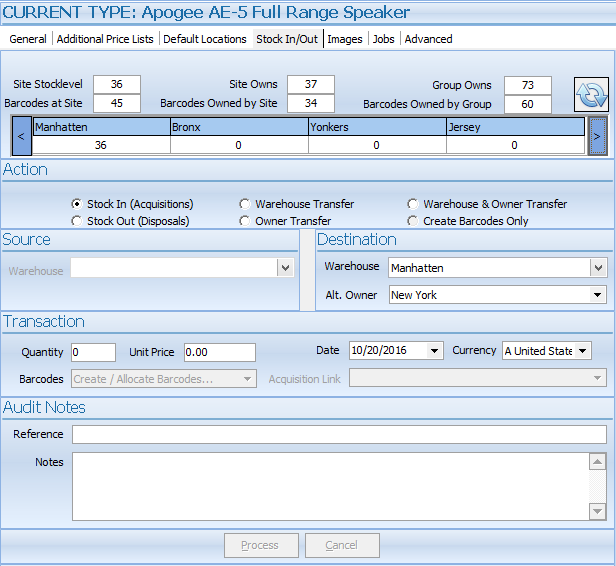Click the Cancel button

tap(342, 545)
